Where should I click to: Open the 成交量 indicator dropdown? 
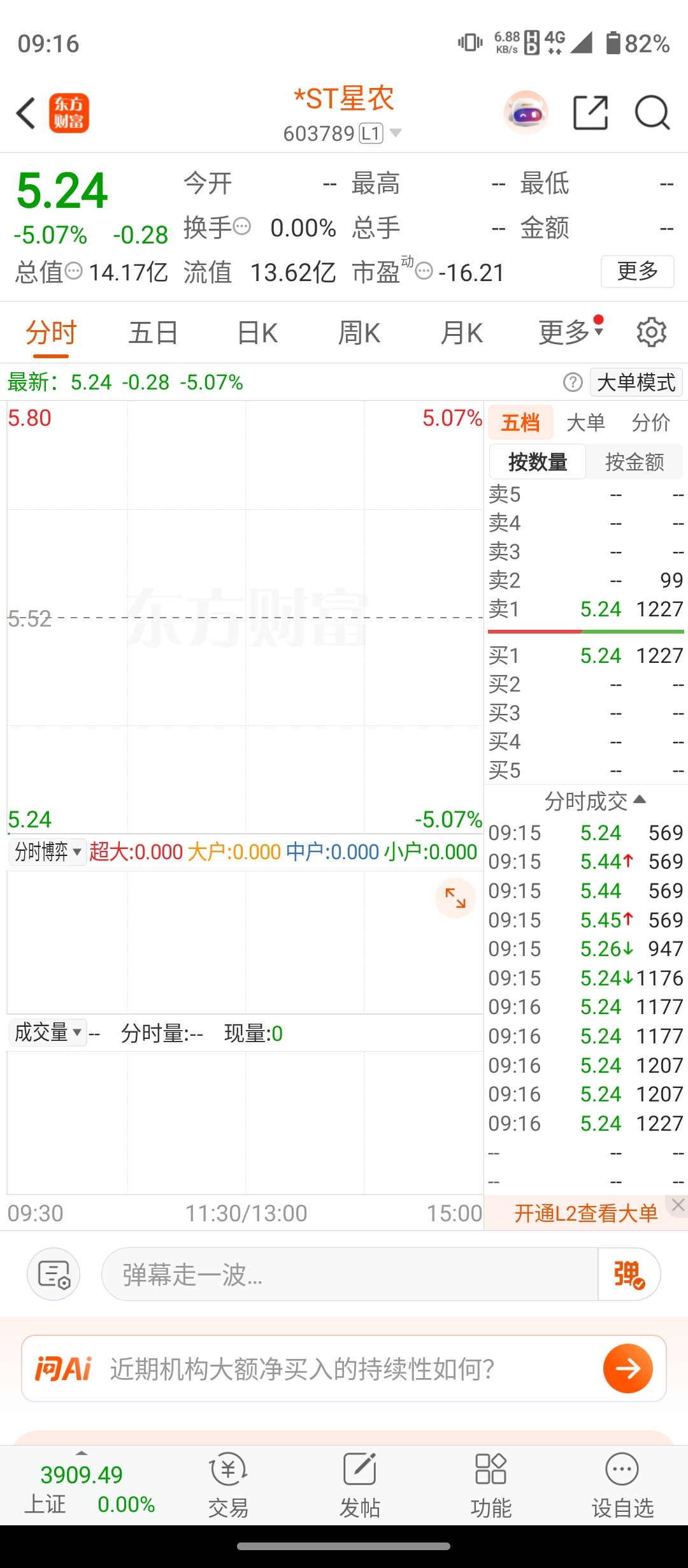click(48, 1032)
